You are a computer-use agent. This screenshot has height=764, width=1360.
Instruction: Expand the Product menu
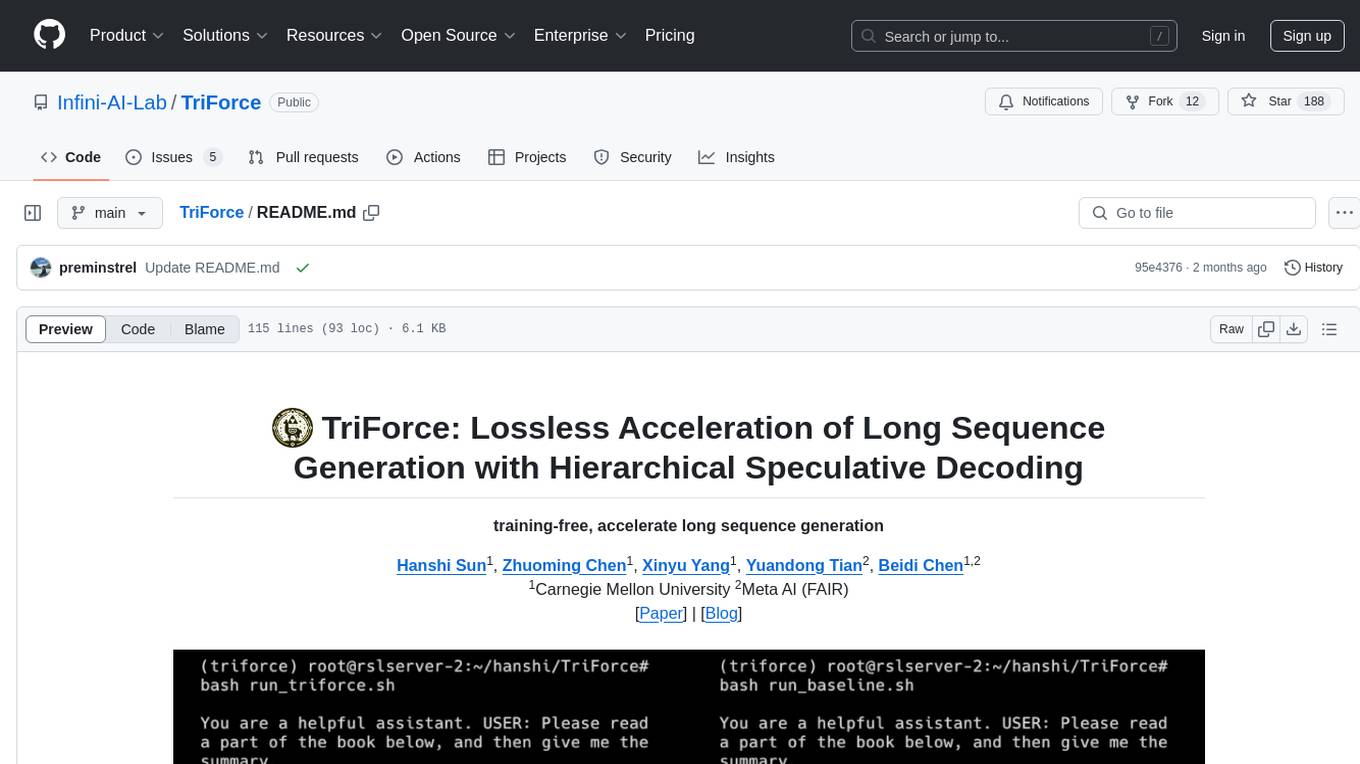point(127,35)
